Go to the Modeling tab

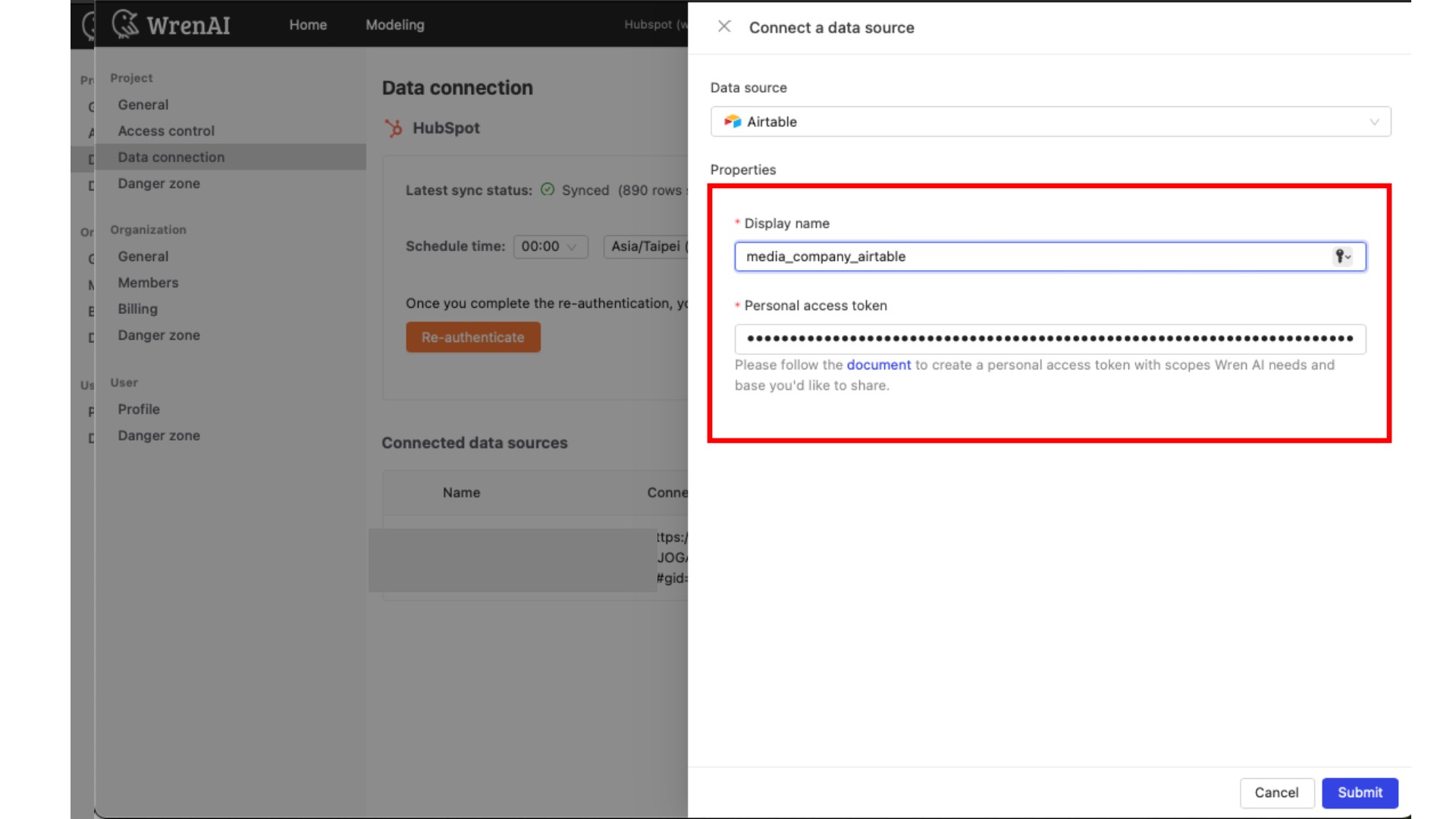(x=395, y=25)
